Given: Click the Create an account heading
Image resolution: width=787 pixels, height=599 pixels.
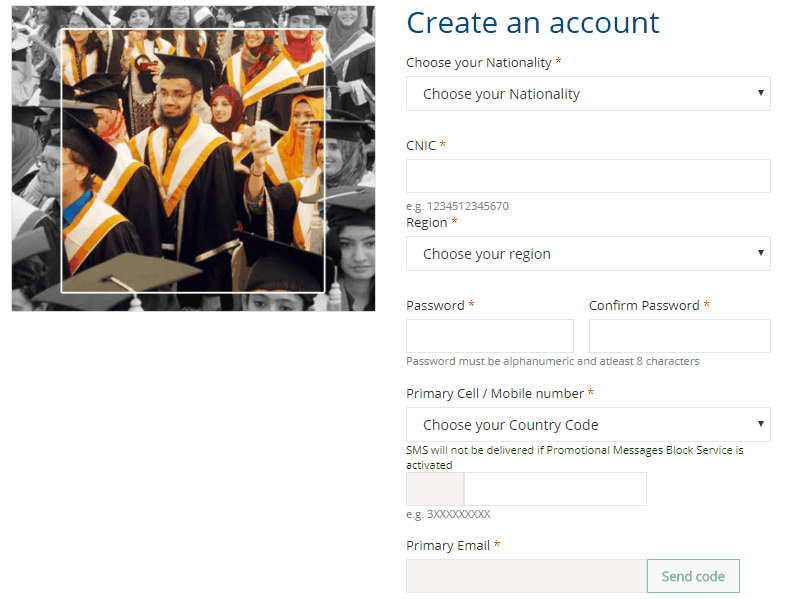Looking at the screenshot, I should pyautogui.click(x=533, y=23).
